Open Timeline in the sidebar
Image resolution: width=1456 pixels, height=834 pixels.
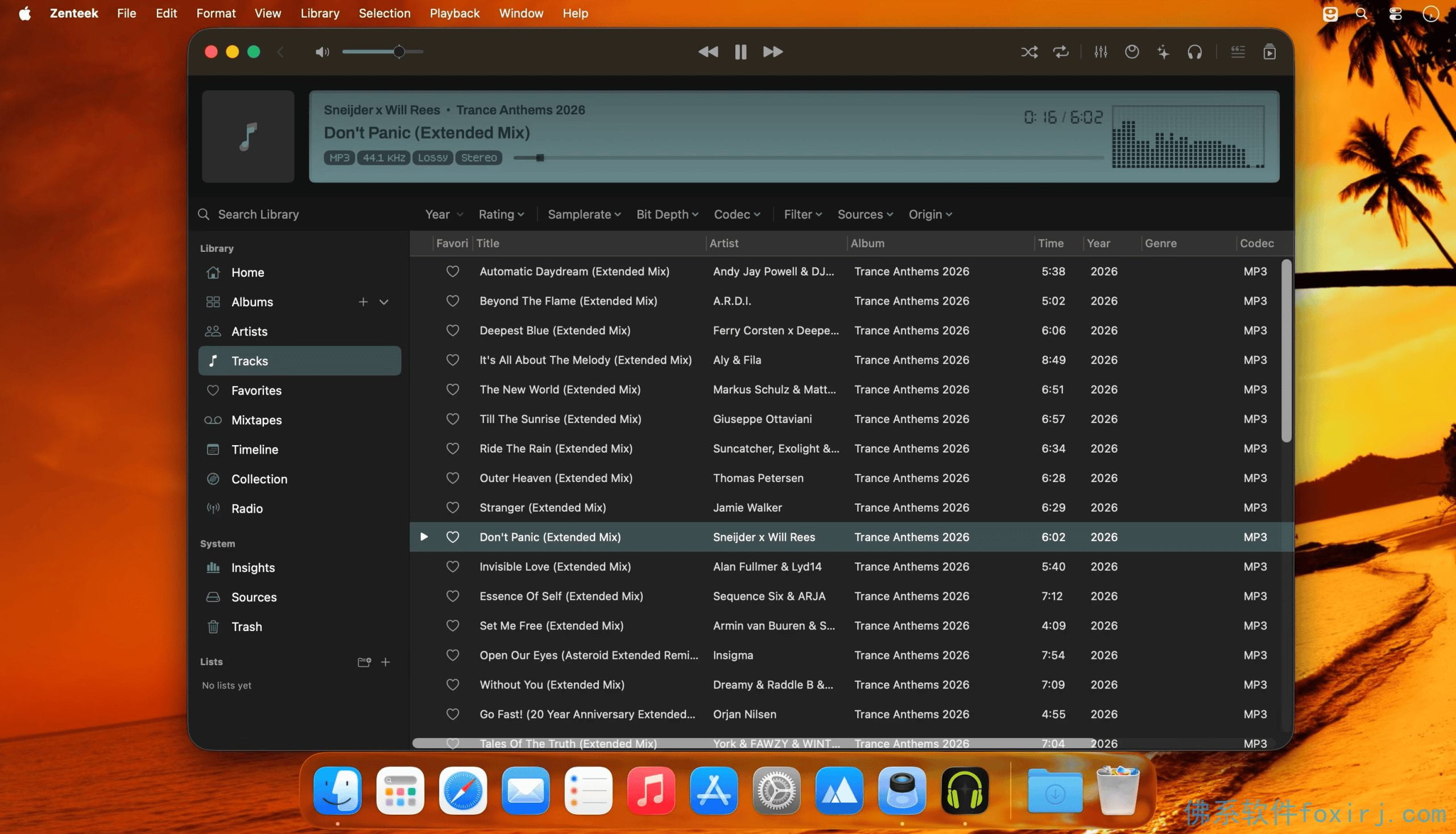coord(300,450)
